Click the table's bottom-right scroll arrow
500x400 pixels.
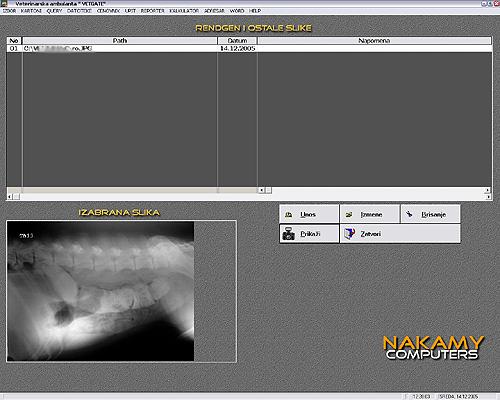click(488, 197)
